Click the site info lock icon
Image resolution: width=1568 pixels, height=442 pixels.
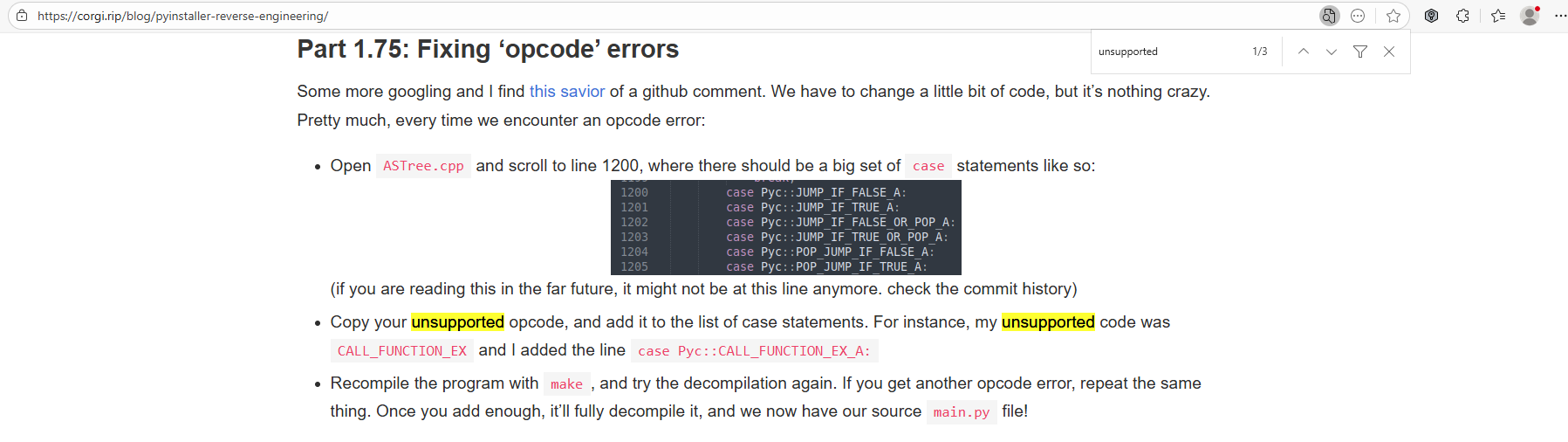click(x=22, y=16)
